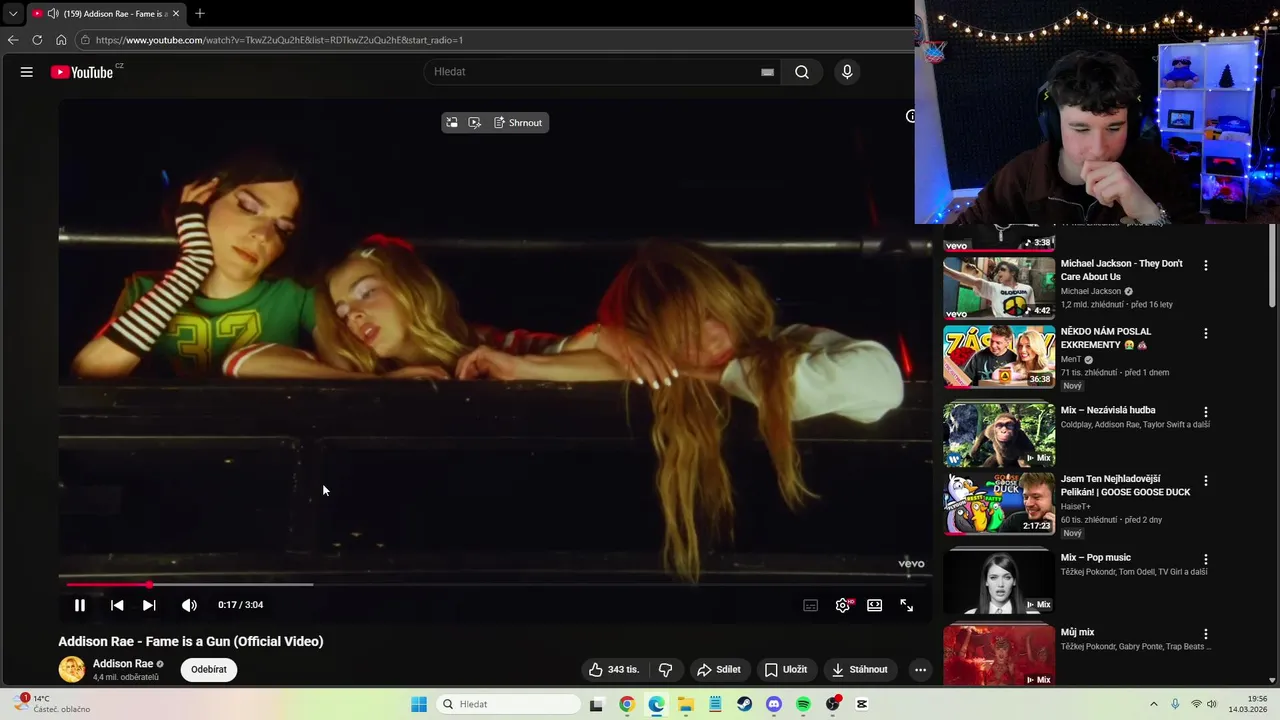Screen dimensions: 1280x720
Task: Subscribe using Odebírat button
Action: 209,670
